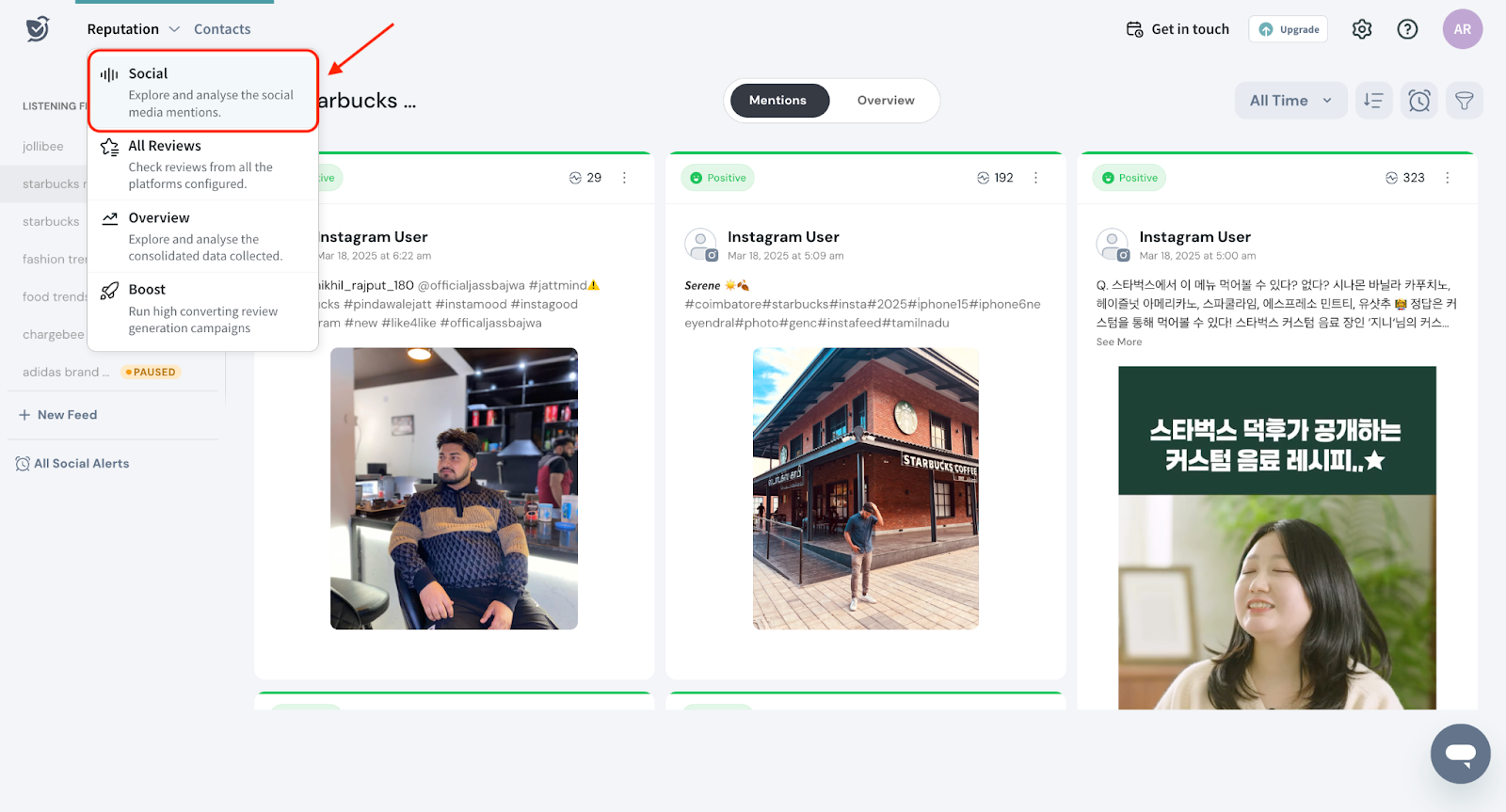The image size is (1506, 812).
Task: Open the sort order icon
Action: 1373,101
